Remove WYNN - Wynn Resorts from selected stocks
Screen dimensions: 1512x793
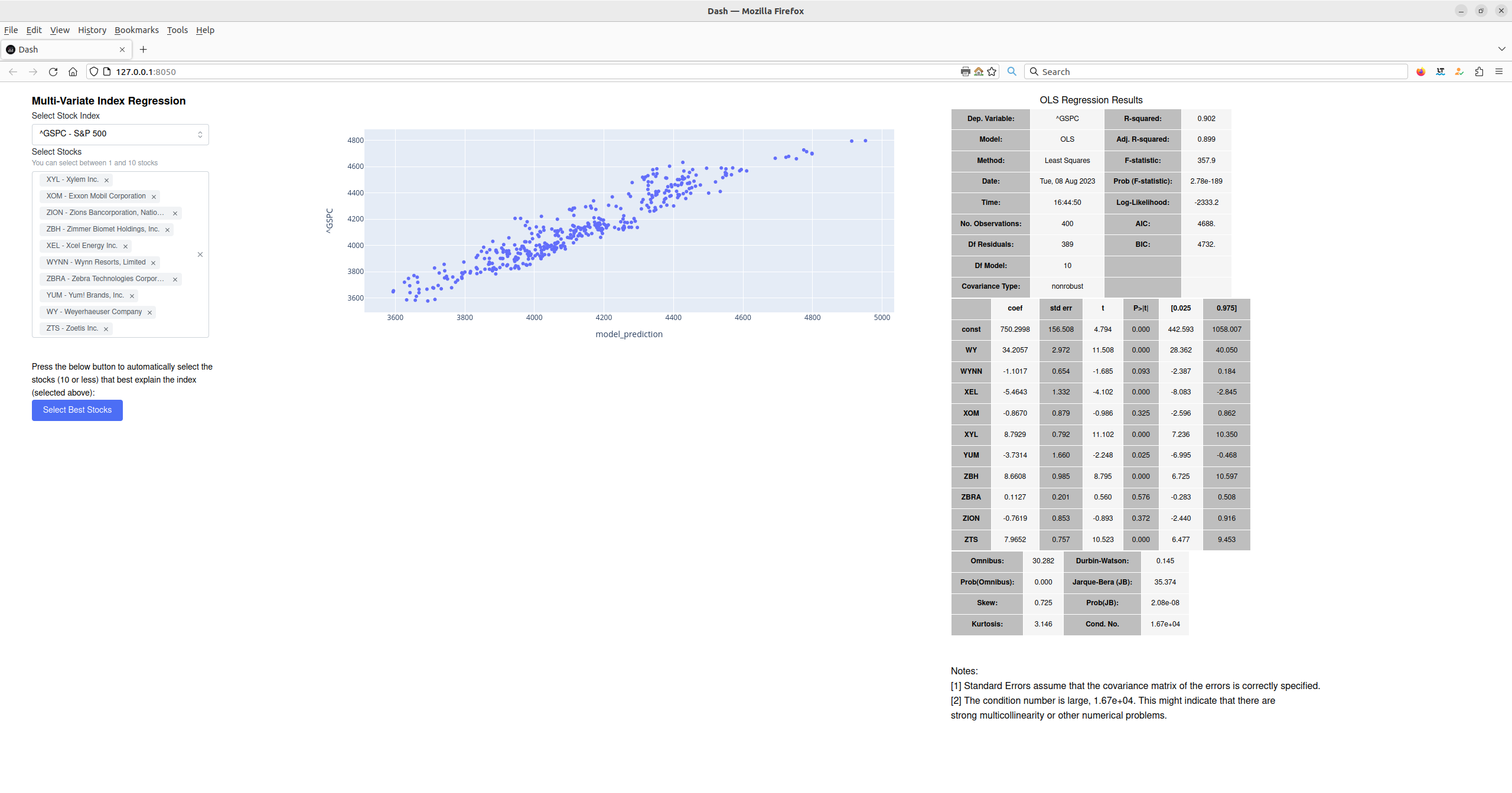click(154, 262)
